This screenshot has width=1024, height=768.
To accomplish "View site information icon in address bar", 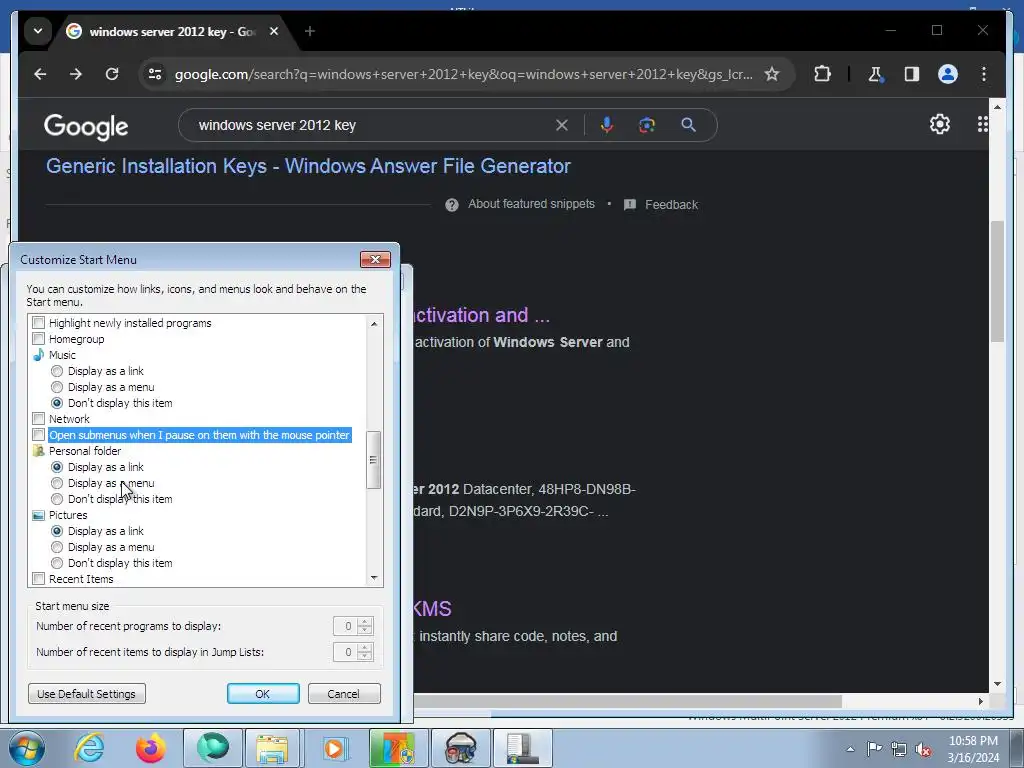I will (155, 74).
